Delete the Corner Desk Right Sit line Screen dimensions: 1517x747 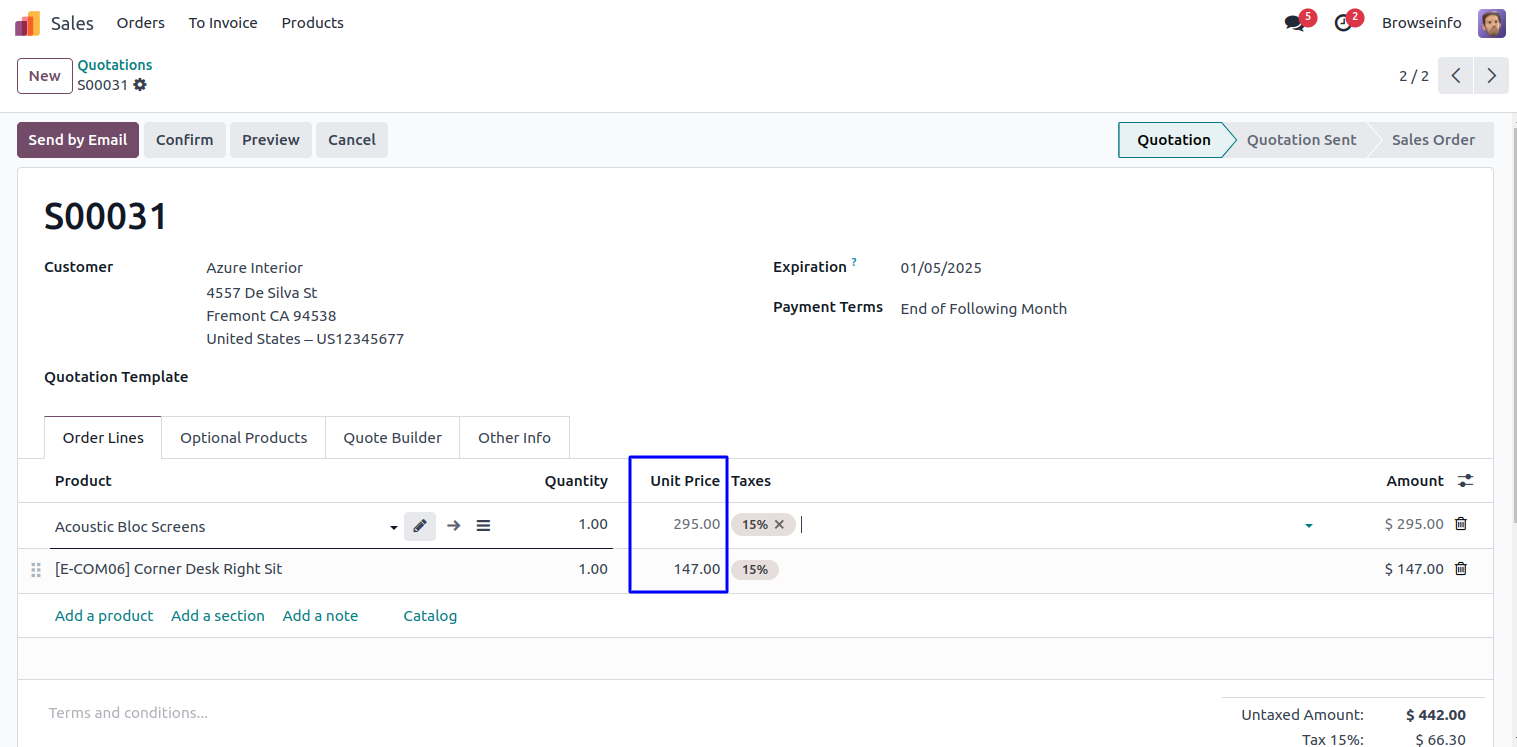pos(1461,569)
